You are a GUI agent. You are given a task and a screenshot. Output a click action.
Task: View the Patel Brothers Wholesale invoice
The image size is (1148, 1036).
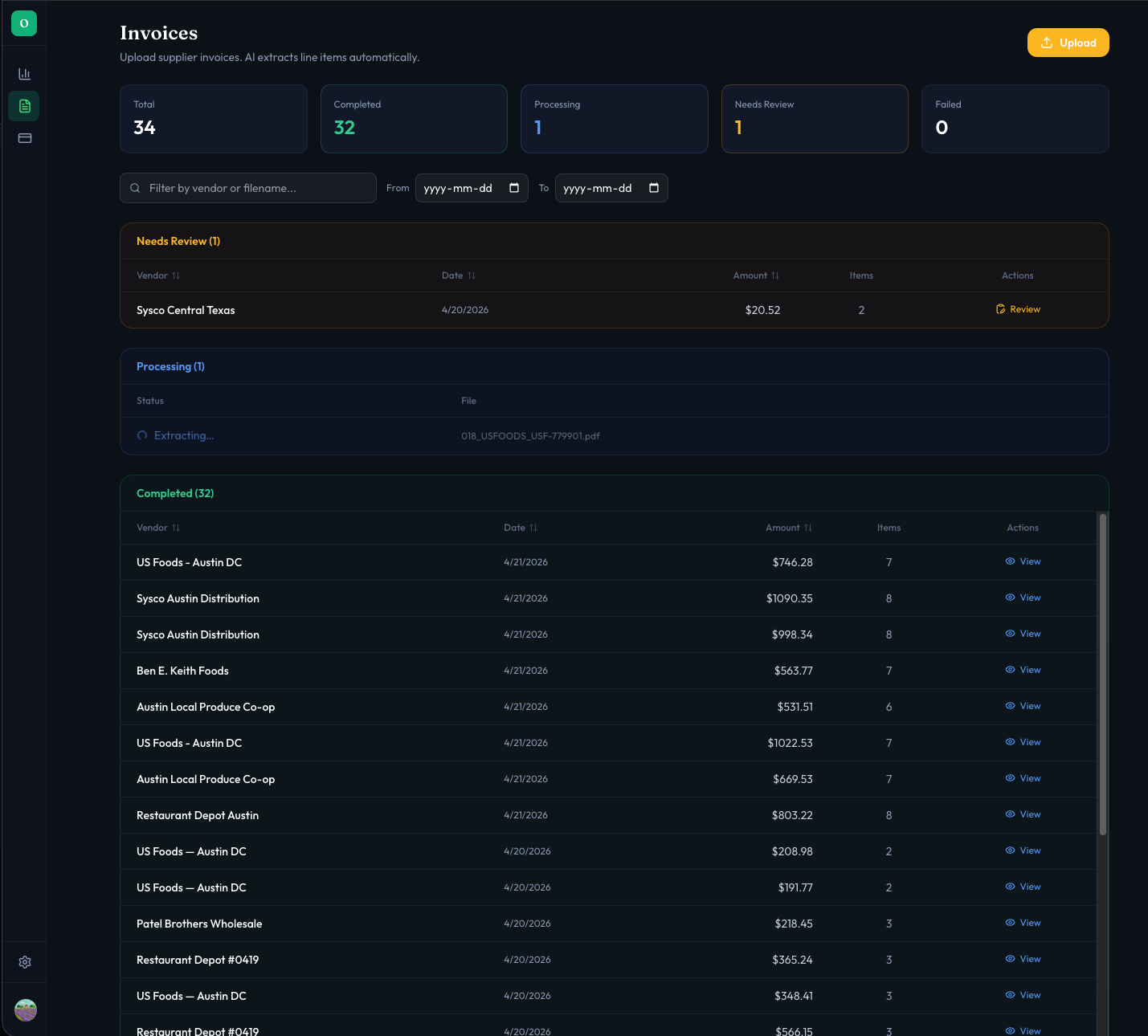pos(1023,923)
